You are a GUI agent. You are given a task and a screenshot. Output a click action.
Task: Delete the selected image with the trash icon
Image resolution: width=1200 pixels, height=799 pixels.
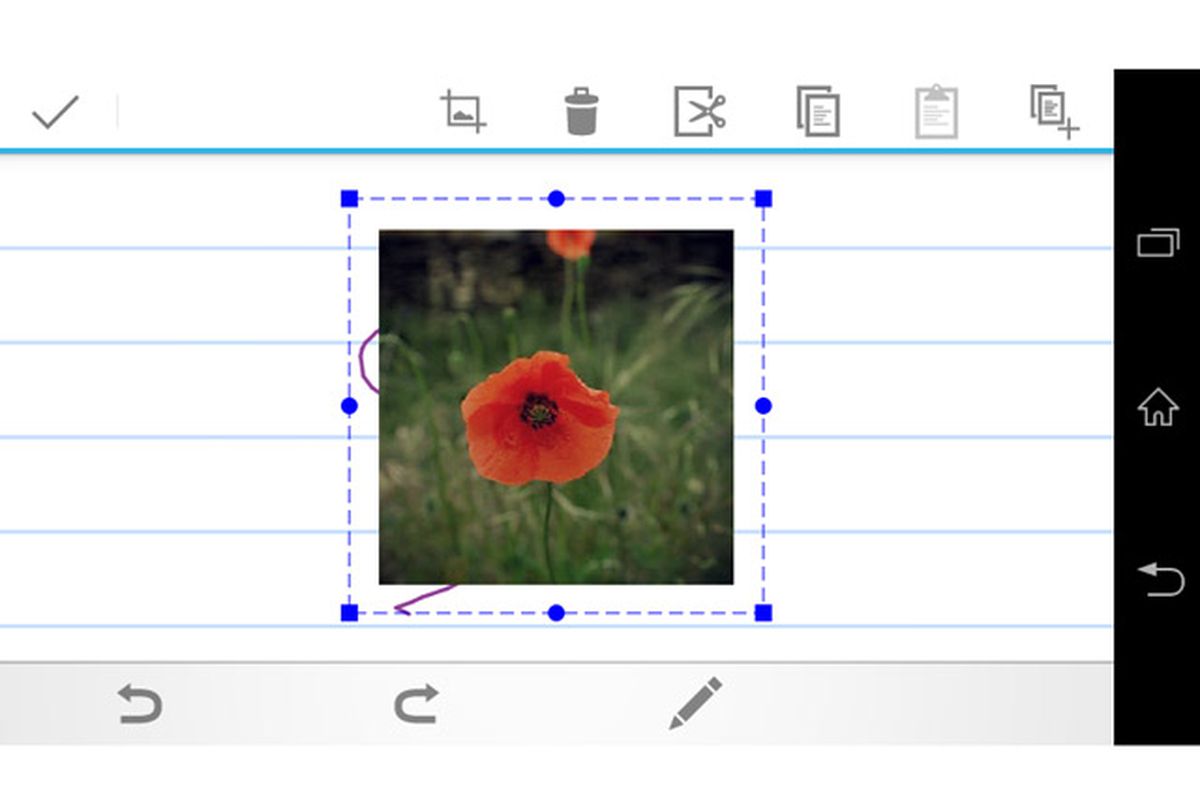tap(581, 111)
